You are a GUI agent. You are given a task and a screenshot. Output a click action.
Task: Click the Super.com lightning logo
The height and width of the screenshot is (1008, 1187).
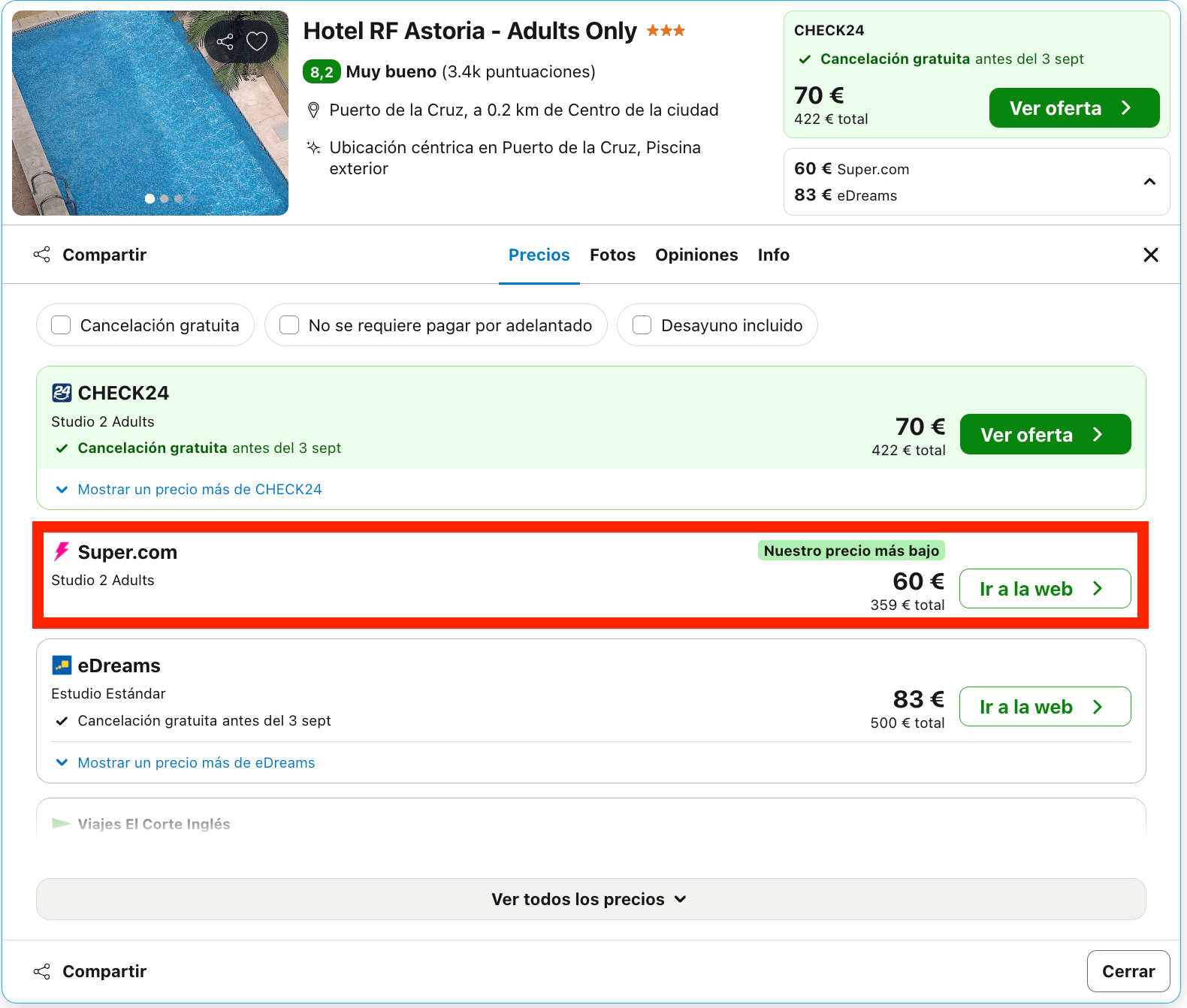click(62, 552)
